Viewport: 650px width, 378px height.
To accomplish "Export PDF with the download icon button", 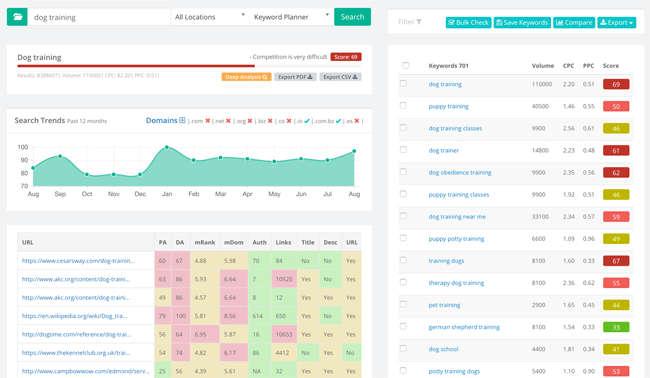I will (x=295, y=77).
